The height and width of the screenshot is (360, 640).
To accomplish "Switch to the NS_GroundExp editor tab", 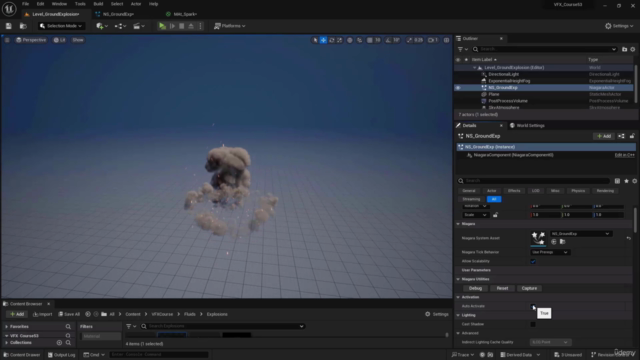I will pos(118,14).
